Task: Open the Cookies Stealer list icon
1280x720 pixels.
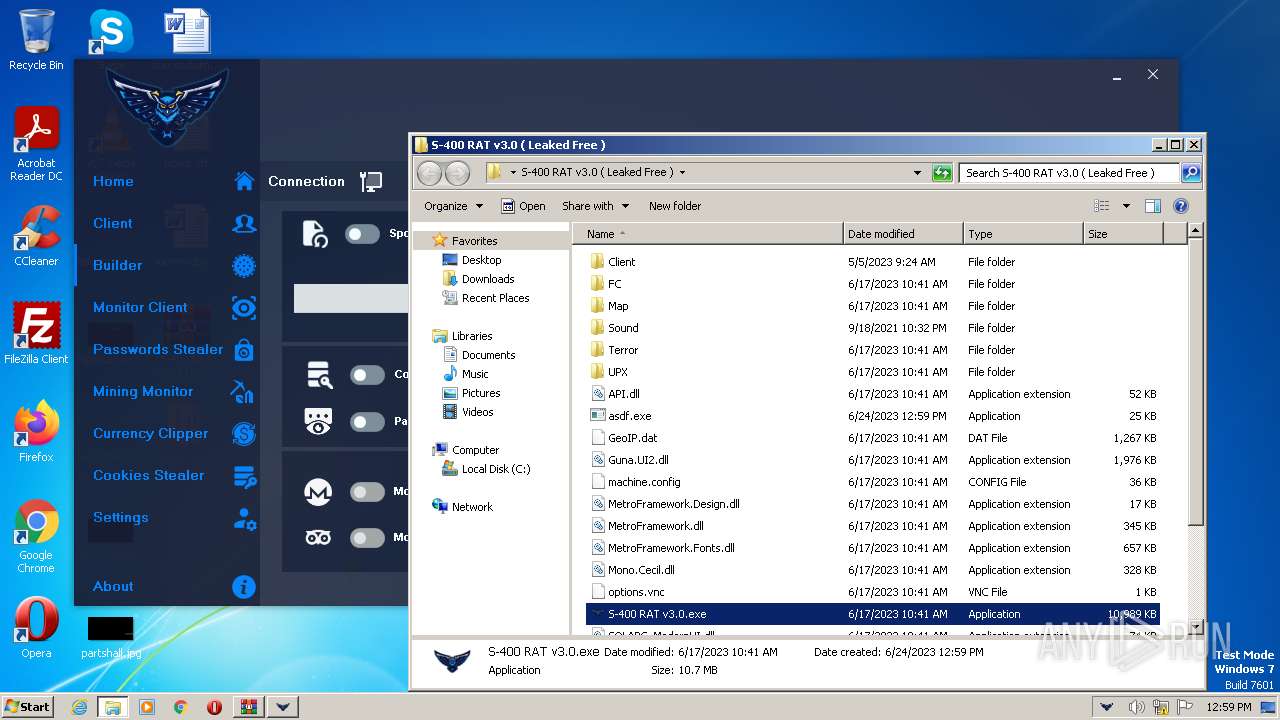Action: pos(244,476)
